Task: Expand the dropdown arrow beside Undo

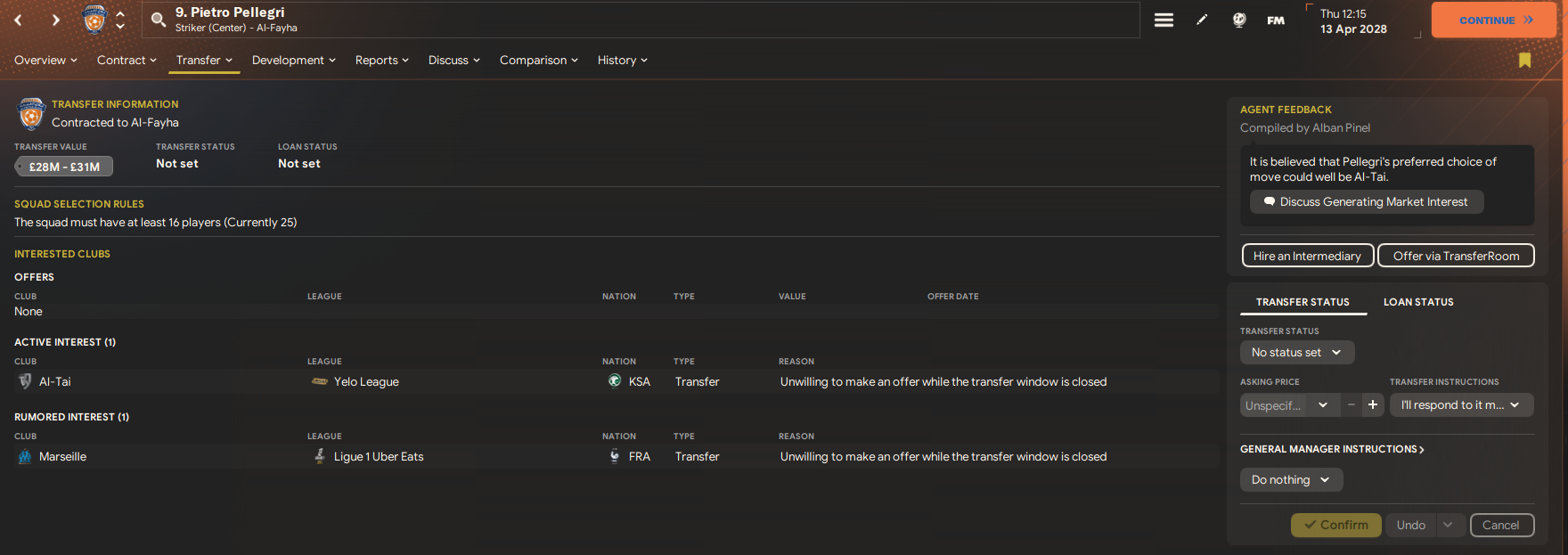Action: [x=1449, y=525]
